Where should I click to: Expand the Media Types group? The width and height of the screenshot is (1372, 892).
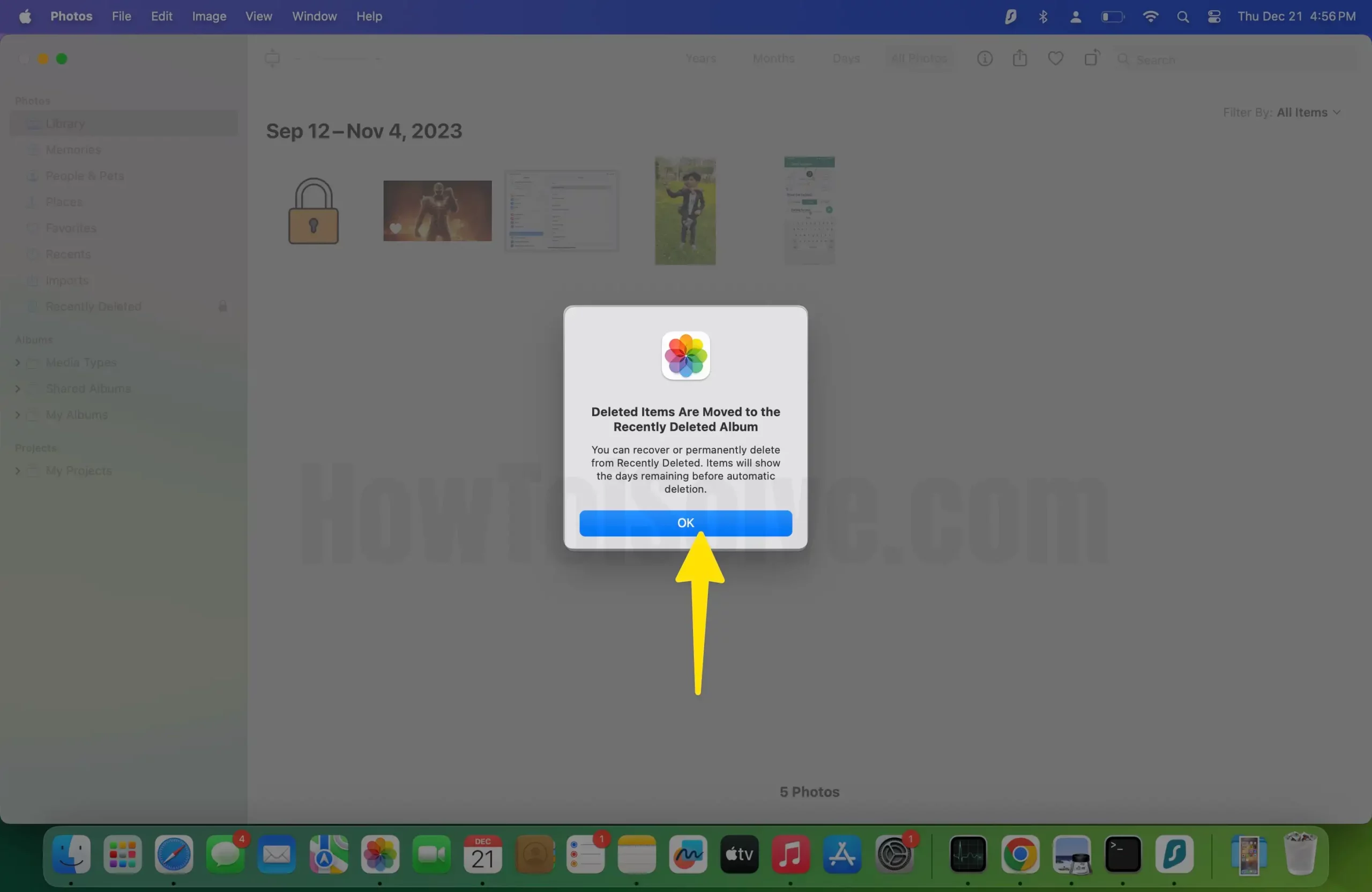[17, 363]
